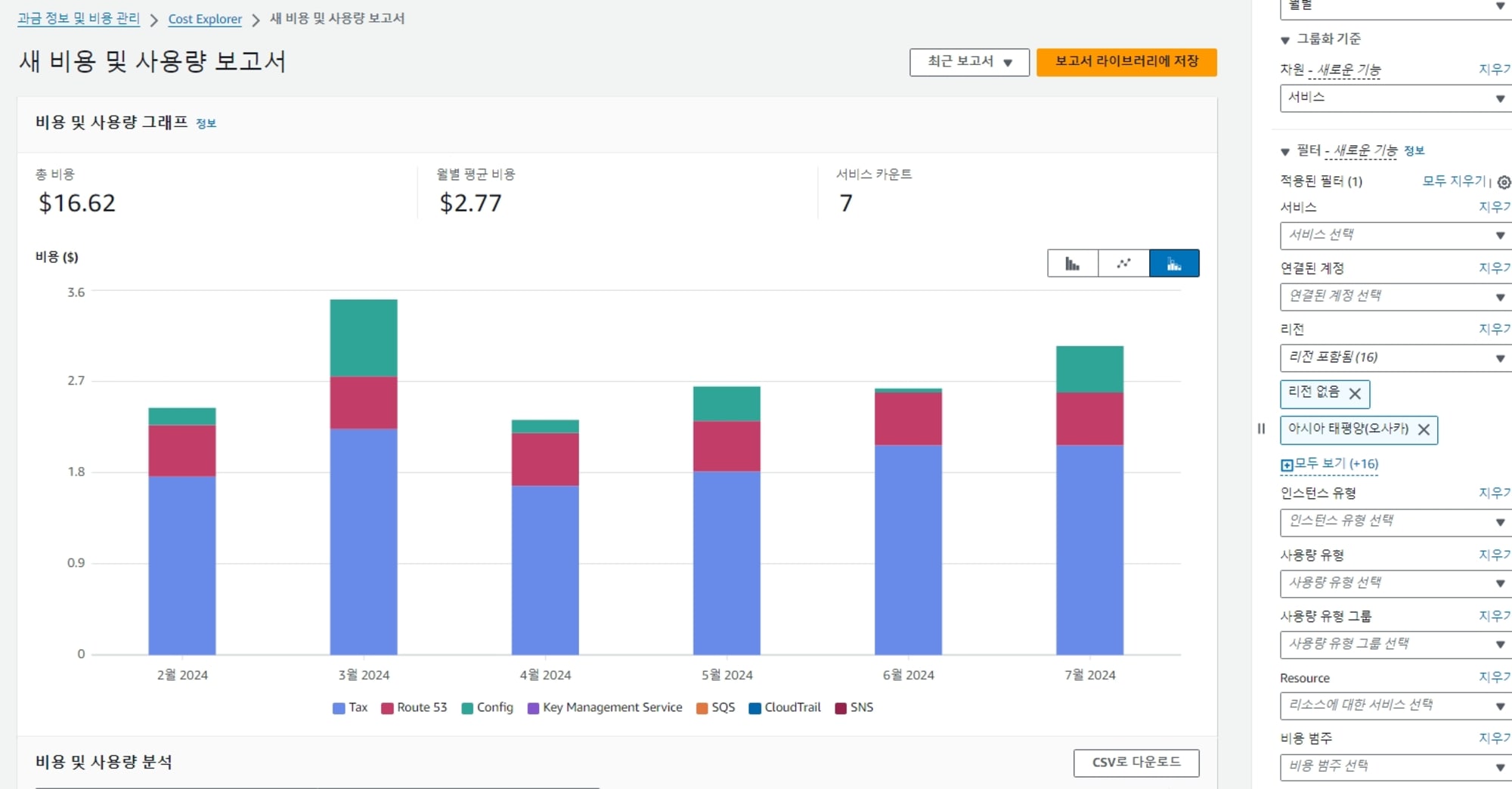Open the 서비스 선택 filter dropdown
This screenshot has width=1512, height=789.
[1396, 236]
